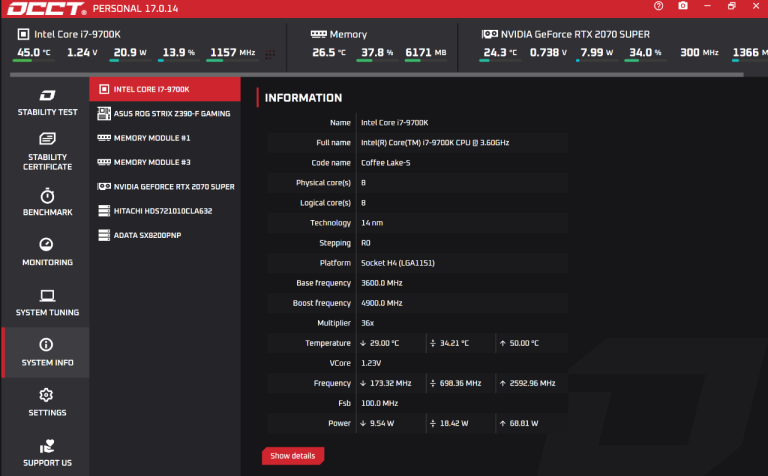Click the Memory icon in header
This screenshot has height=476, width=768.
pos(318,34)
